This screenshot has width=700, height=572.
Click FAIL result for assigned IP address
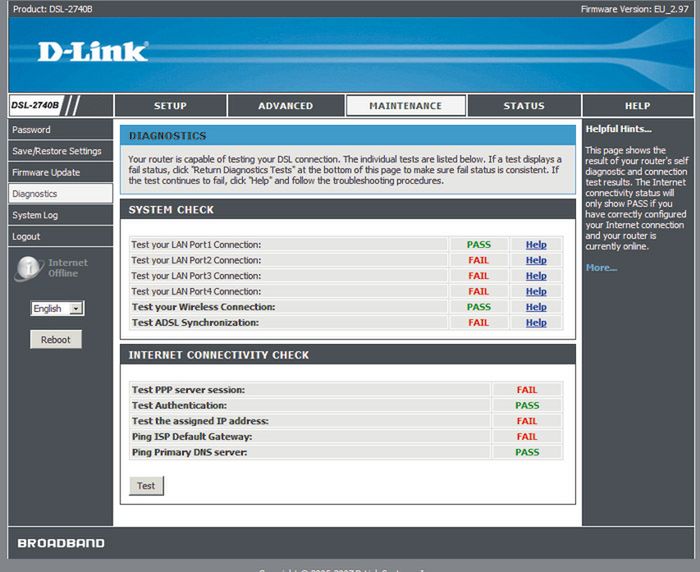[527, 421]
